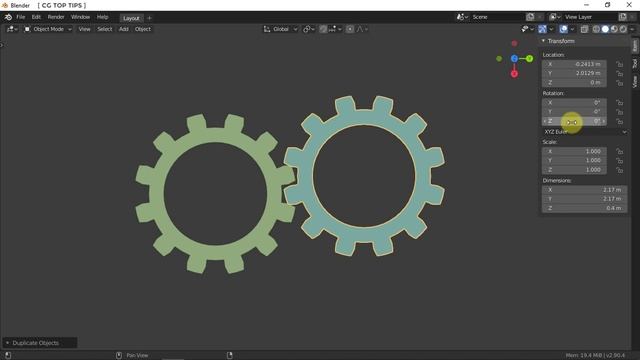Open the viewport Add menu
Viewport: 640px width, 360px height.
coord(124,29)
